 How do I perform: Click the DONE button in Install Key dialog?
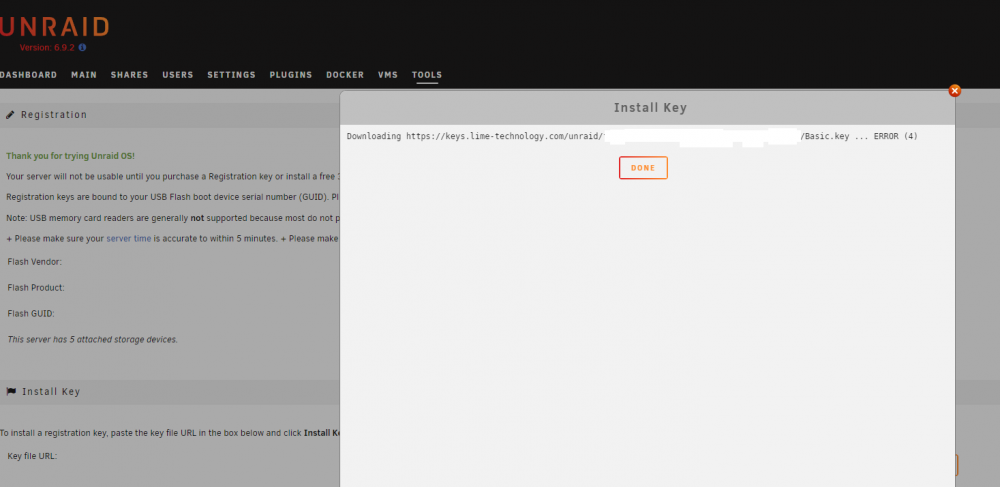[643, 168]
